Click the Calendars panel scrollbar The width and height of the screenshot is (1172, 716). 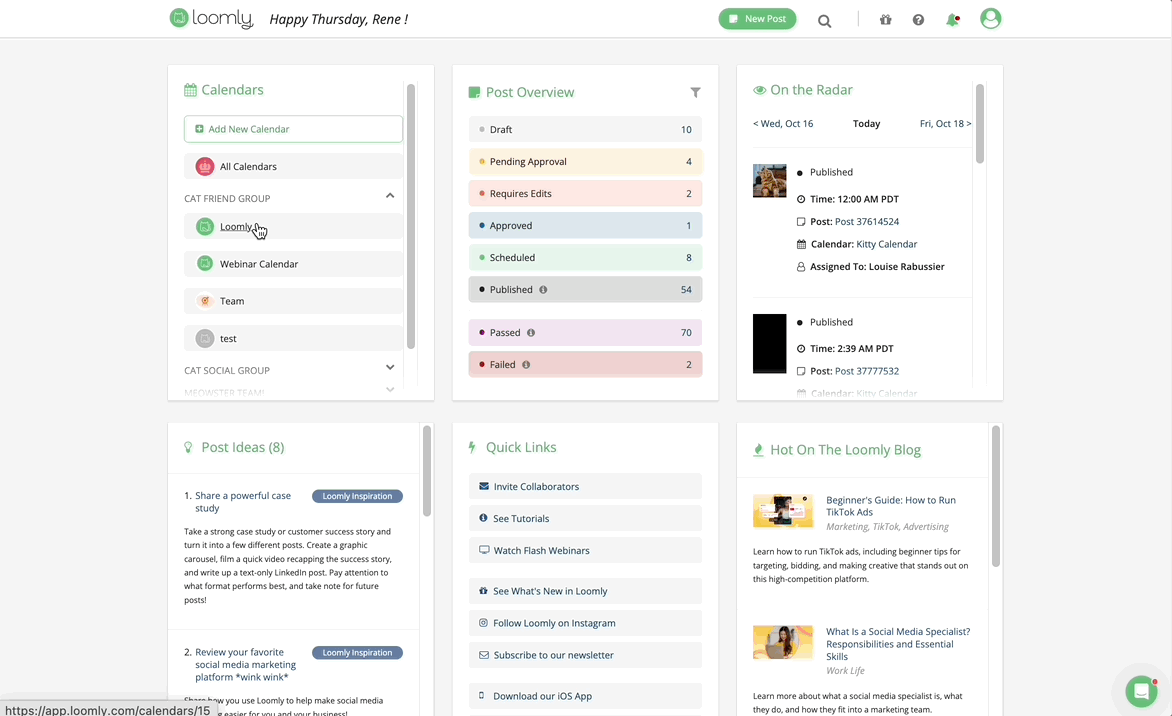(x=411, y=215)
